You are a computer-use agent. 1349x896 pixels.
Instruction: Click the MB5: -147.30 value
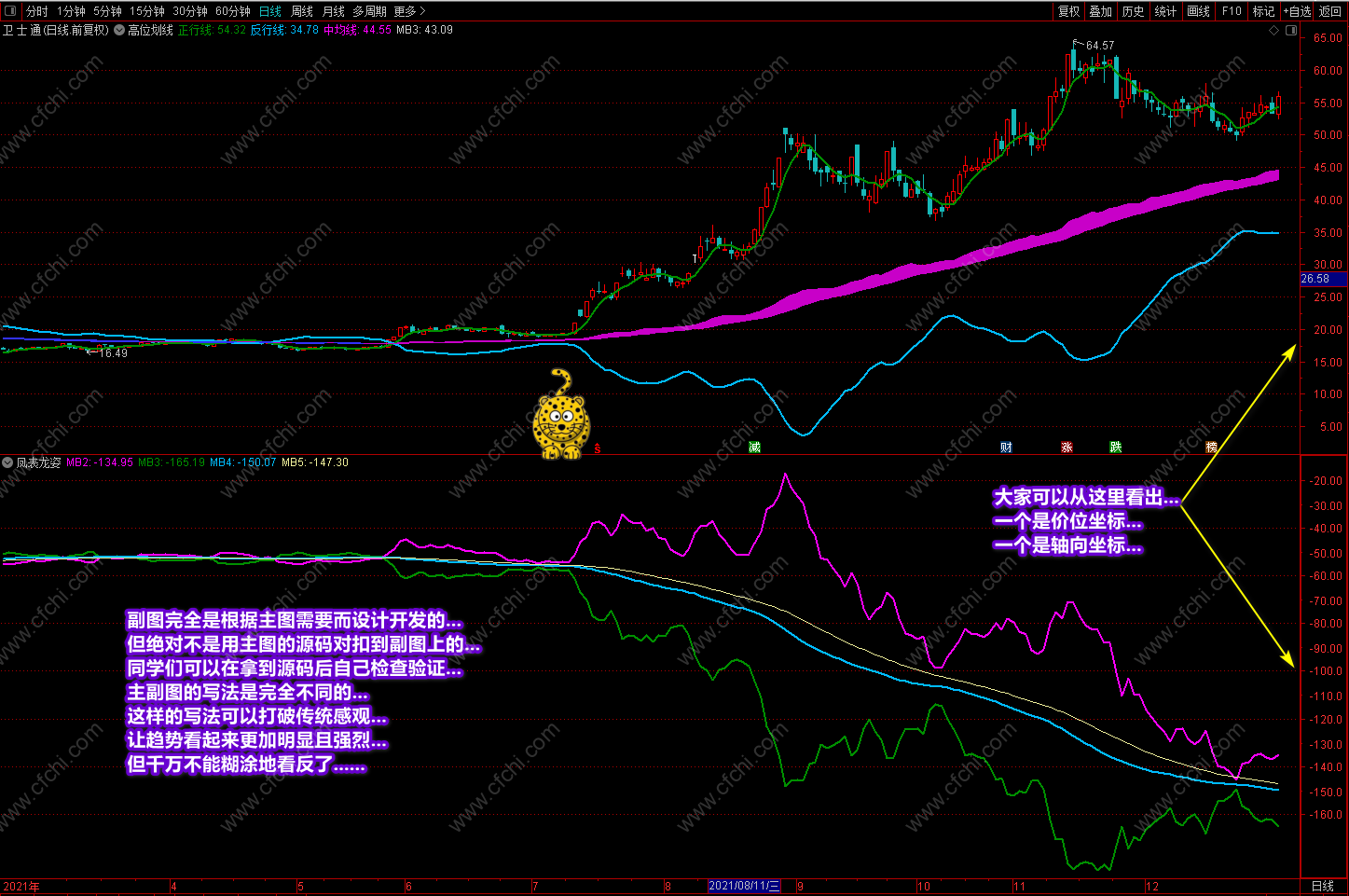coord(315,462)
